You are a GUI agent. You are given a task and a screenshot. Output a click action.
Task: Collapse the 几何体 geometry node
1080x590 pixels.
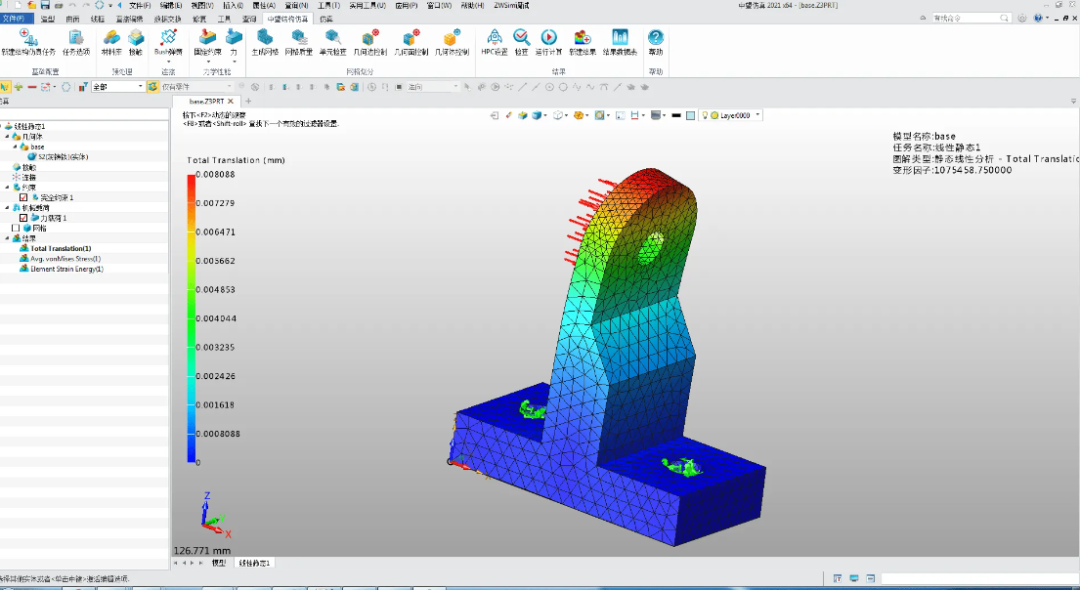[x=8, y=136]
